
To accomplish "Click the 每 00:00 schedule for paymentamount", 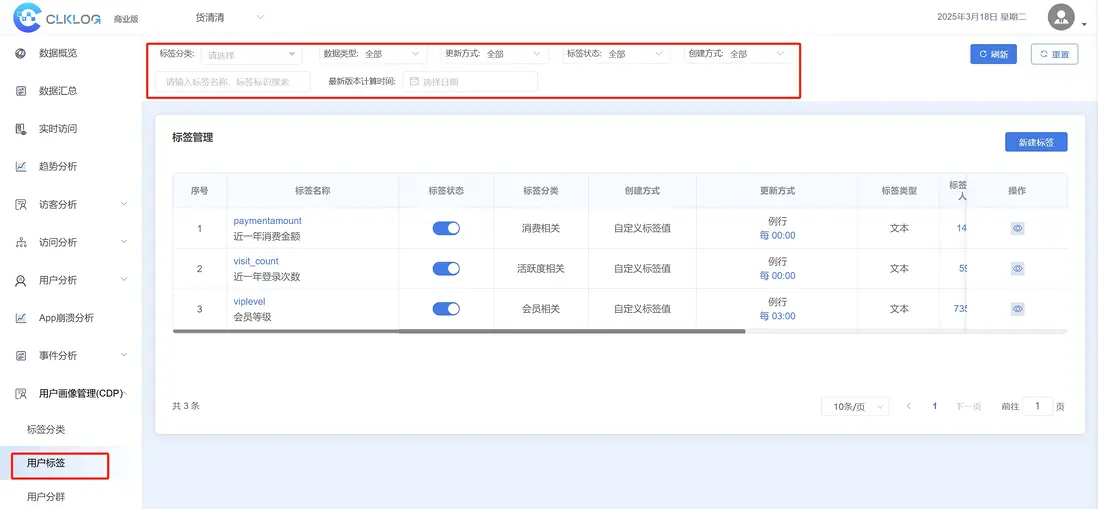I will click(777, 236).
